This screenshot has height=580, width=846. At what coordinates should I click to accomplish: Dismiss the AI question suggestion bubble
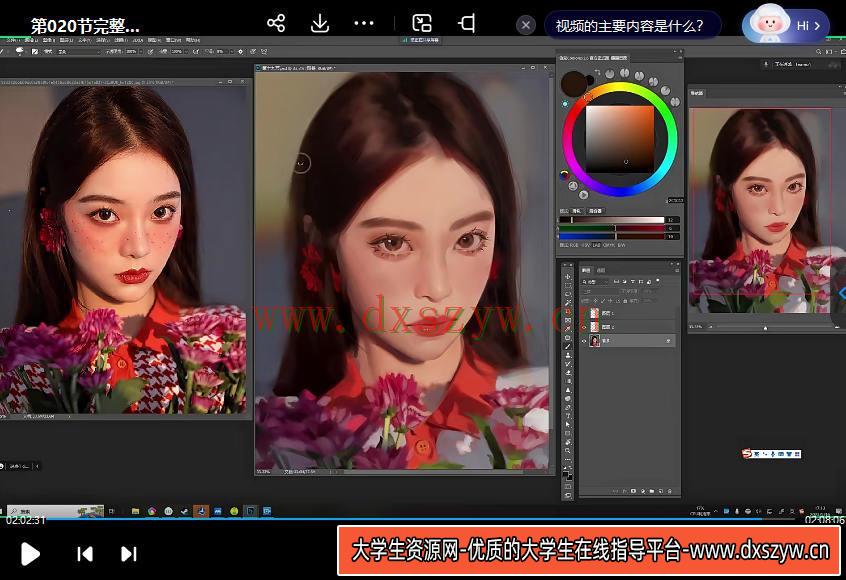tap(526, 25)
